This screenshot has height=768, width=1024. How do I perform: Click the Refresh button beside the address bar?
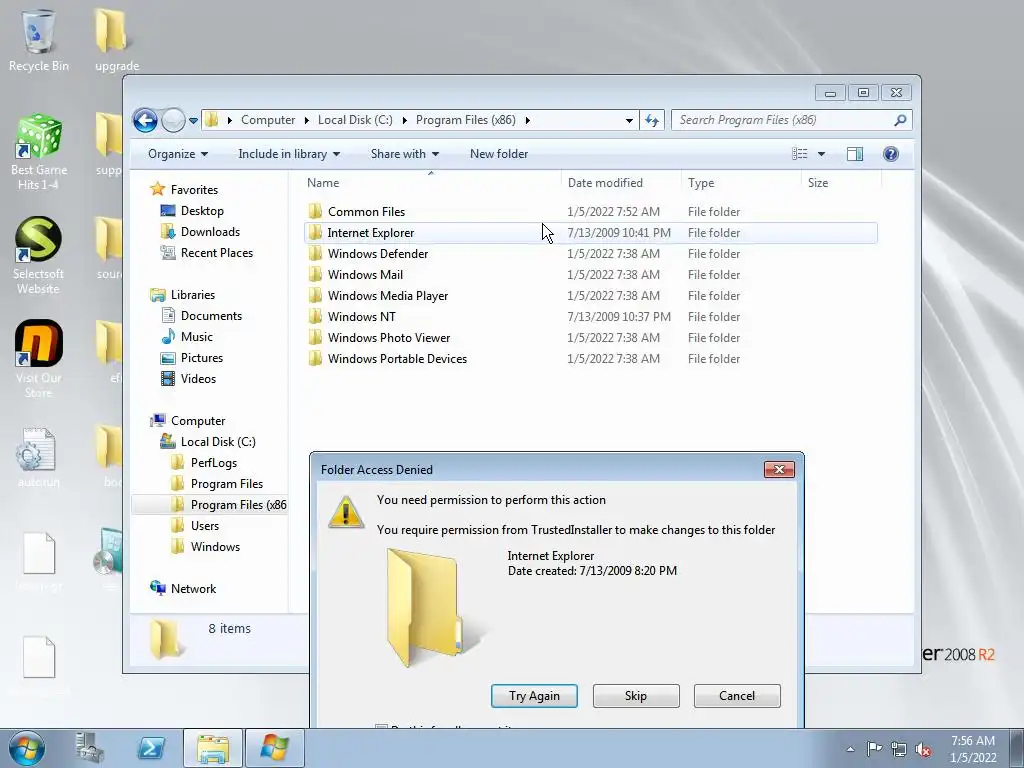652,120
